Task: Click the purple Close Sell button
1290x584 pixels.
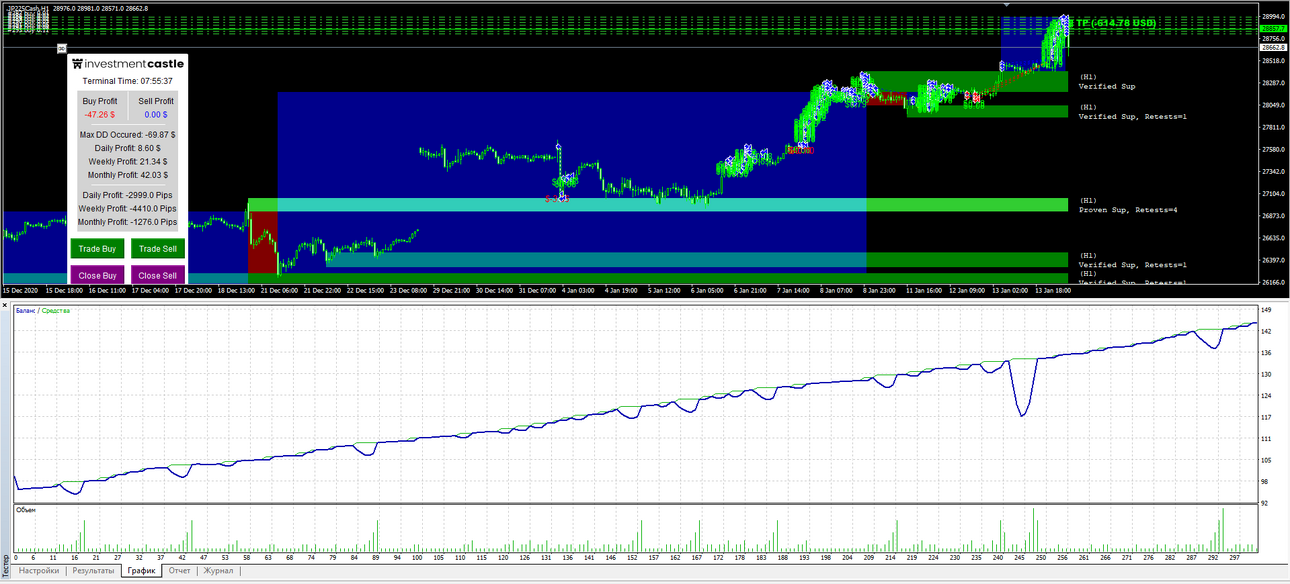Action: click(x=158, y=275)
